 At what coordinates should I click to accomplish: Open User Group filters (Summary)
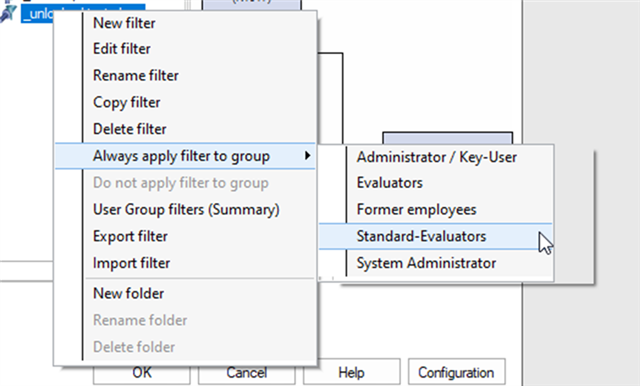point(186,210)
